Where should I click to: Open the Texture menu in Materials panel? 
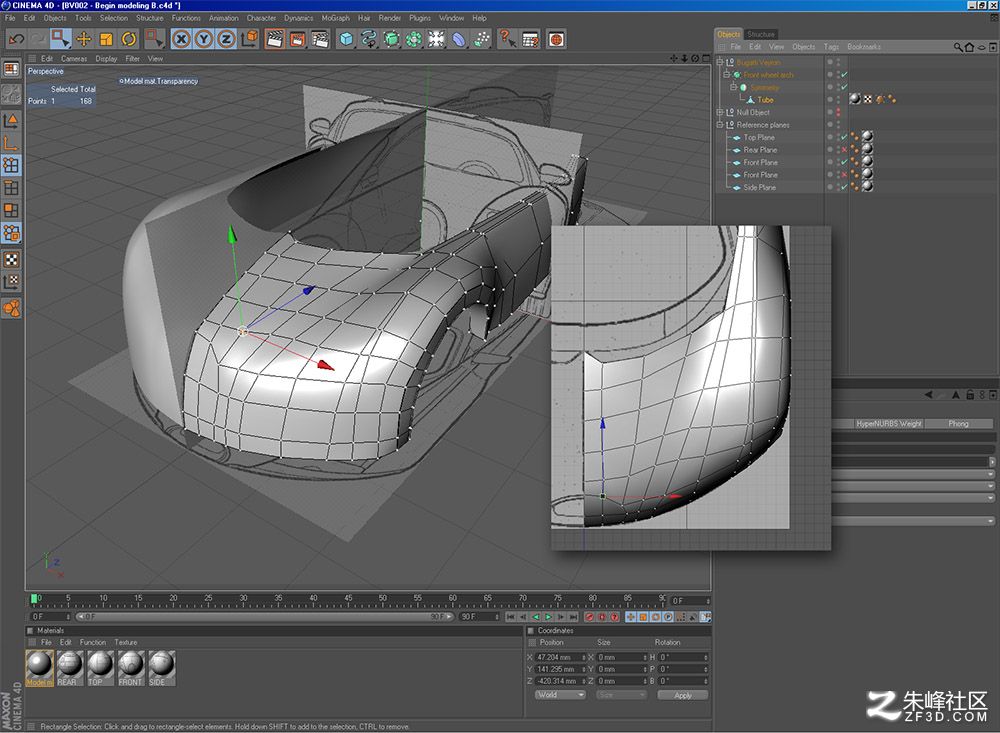pos(126,642)
